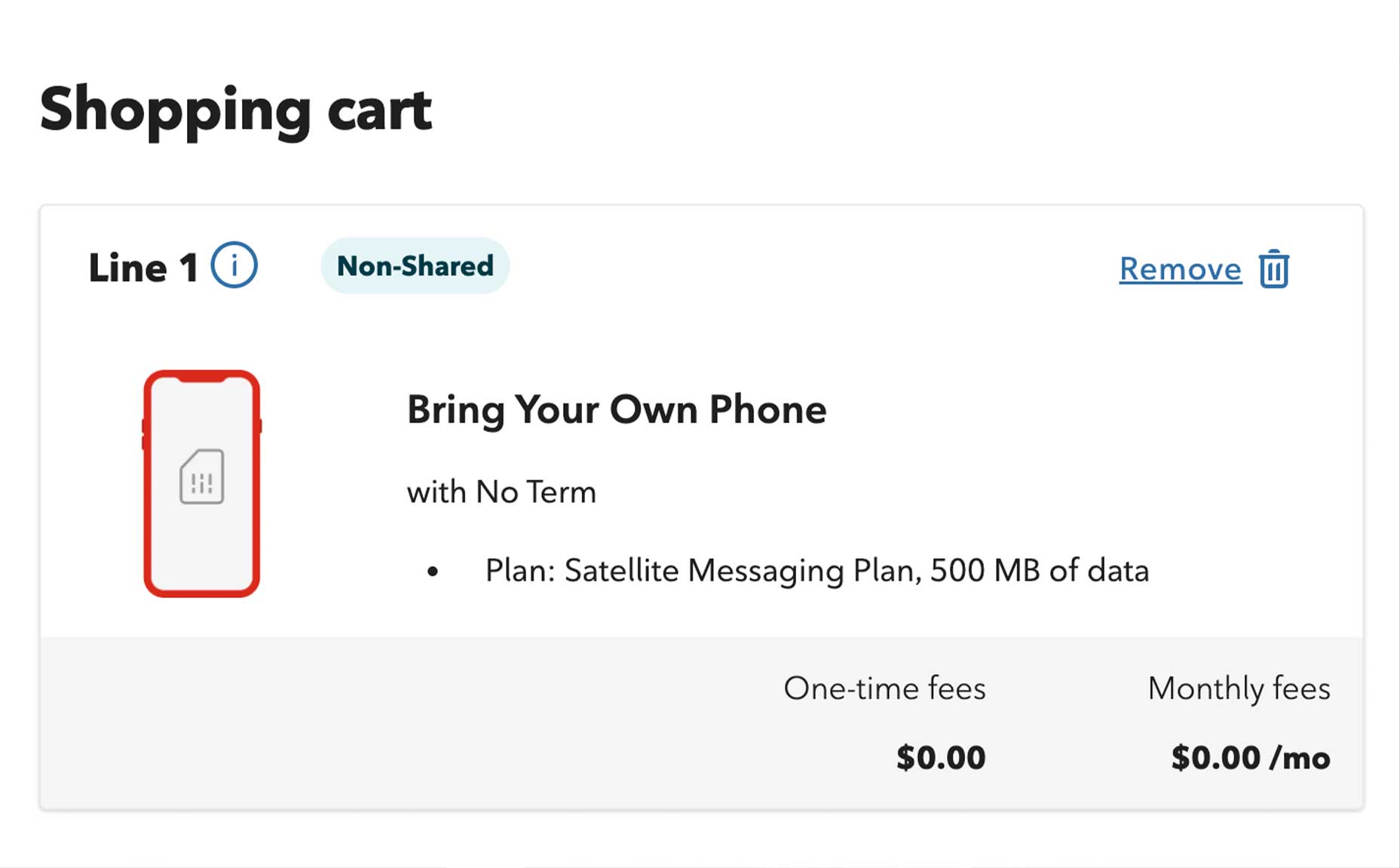Click the bullet point before Plan
Viewport: 1400px width, 868px height.
pos(432,572)
